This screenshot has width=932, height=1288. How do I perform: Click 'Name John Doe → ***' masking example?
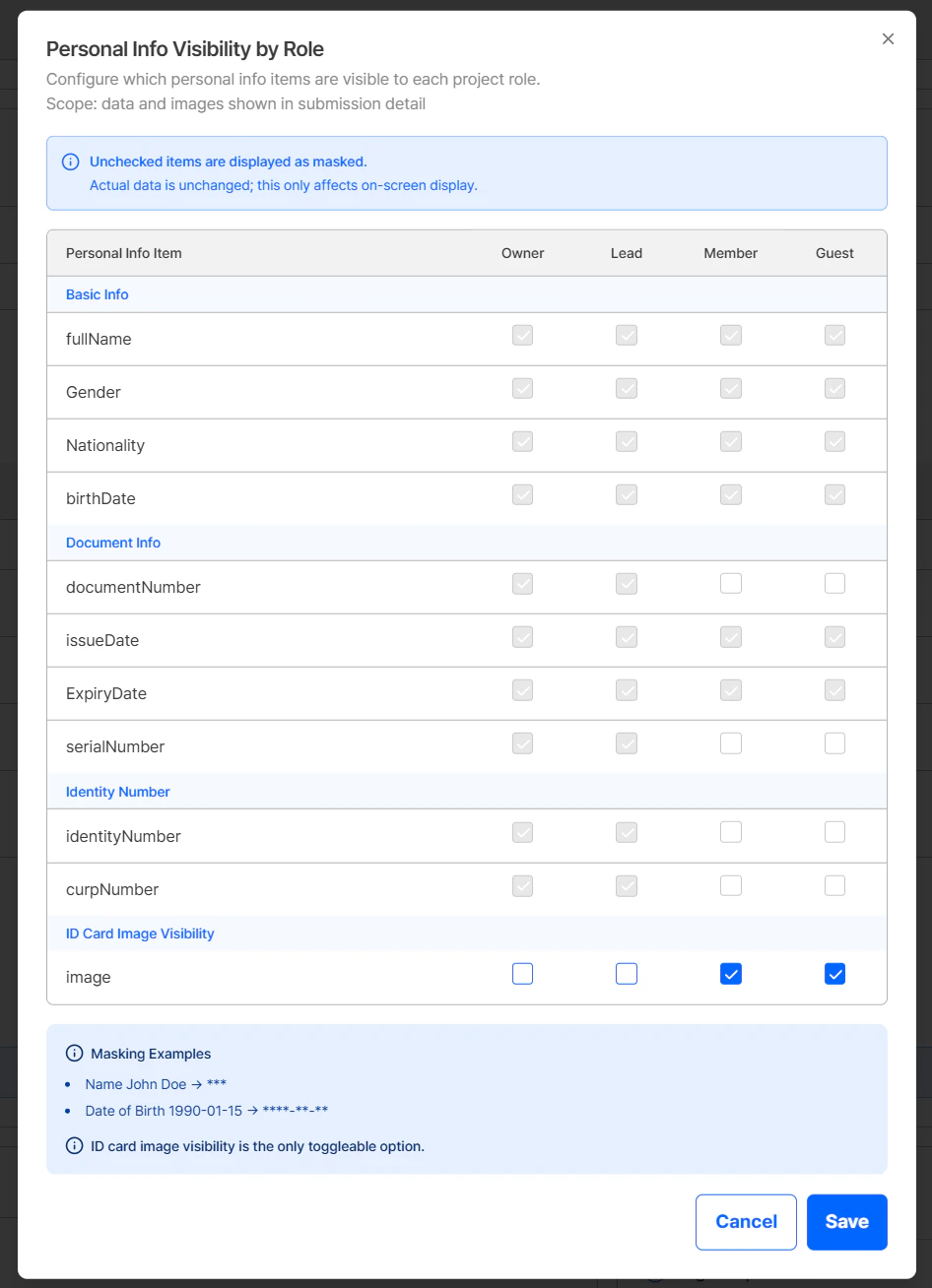click(156, 1084)
